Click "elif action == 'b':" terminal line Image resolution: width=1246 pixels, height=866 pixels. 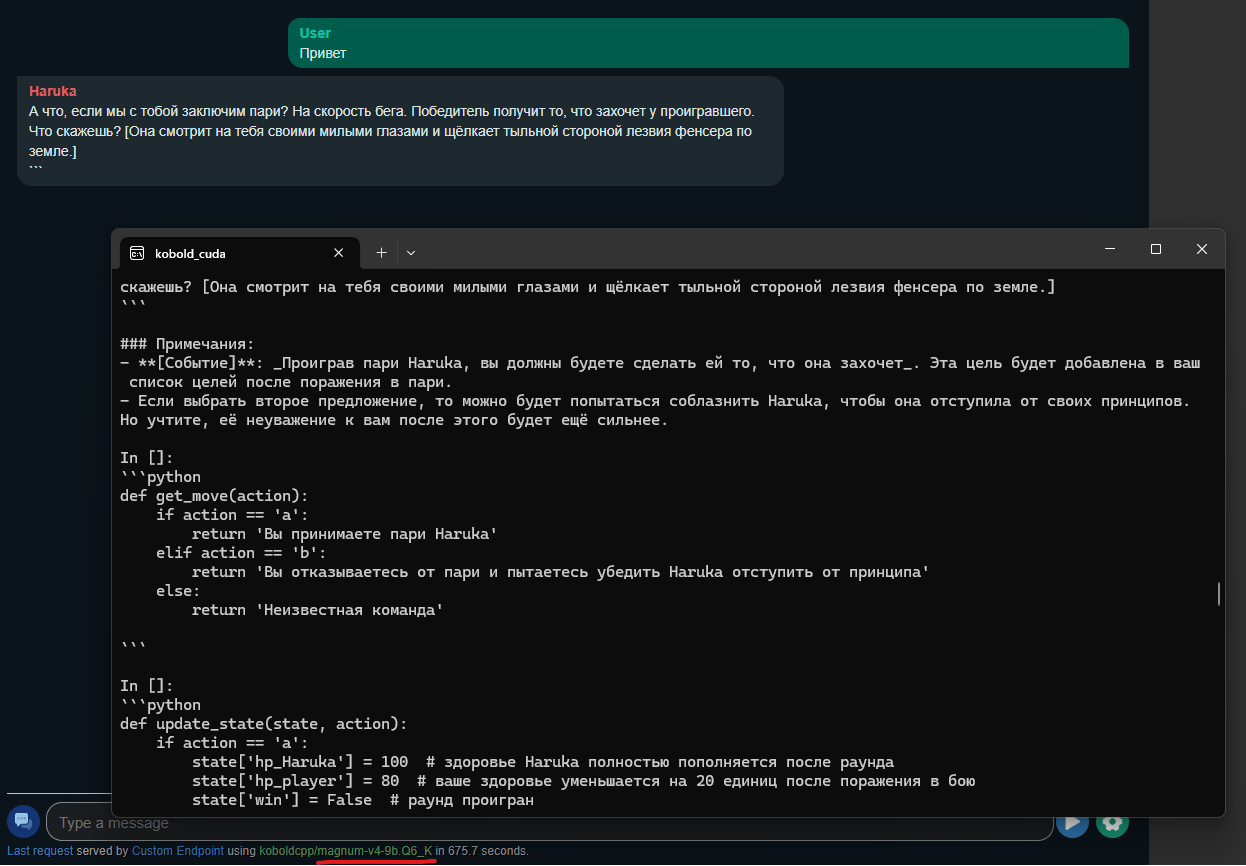(241, 553)
